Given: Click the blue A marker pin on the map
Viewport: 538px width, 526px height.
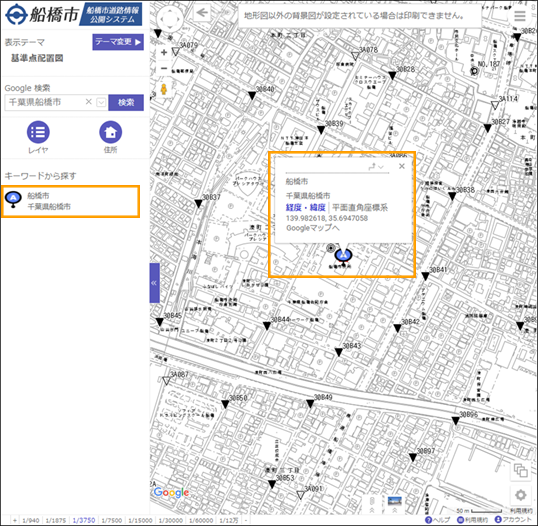Looking at the screenshot, I should [x=343, y=255].
